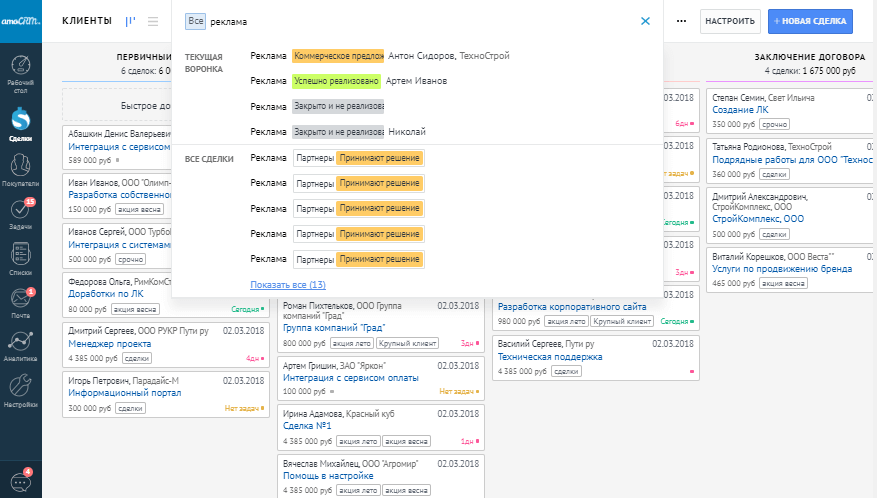Switch to list view
This screenshot has height=498, width=877.
point(153,21)
